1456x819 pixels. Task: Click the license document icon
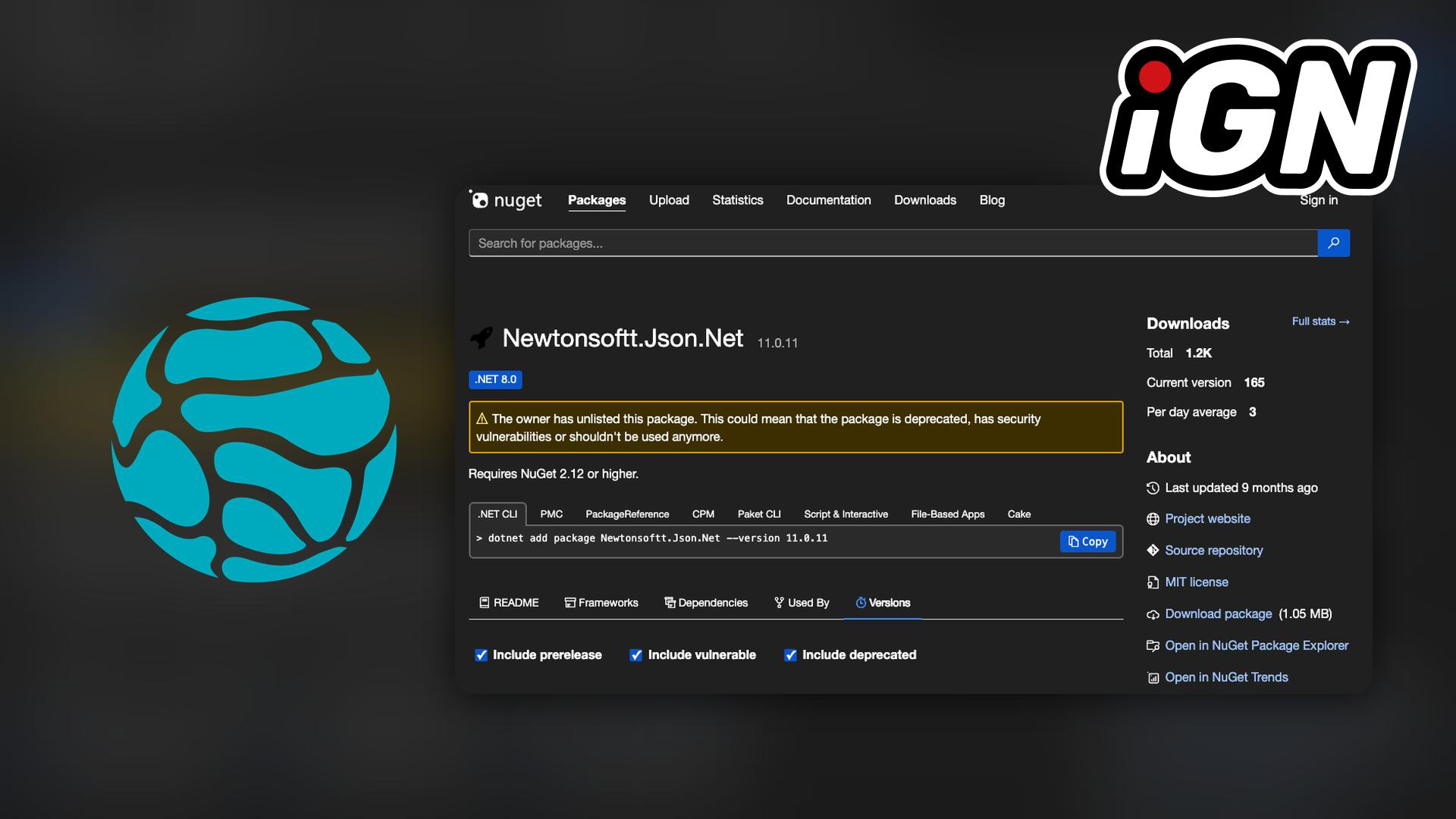[x=1153, y=582]
